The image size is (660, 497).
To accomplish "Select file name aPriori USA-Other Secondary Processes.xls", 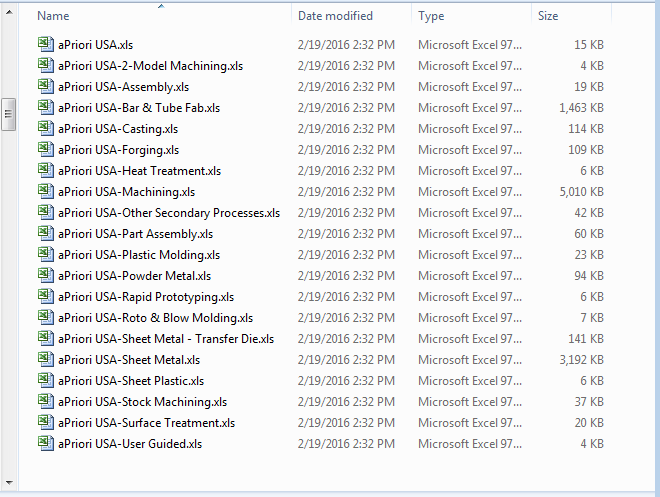I will click(x=169, y=213).
